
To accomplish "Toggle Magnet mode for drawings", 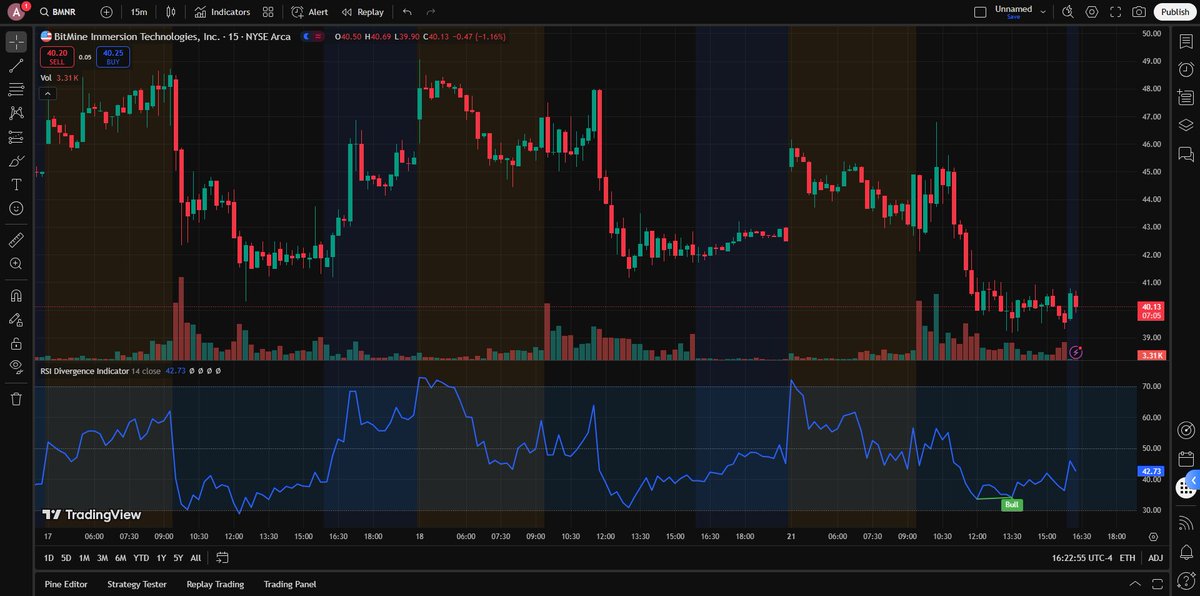I will [16, 296].
